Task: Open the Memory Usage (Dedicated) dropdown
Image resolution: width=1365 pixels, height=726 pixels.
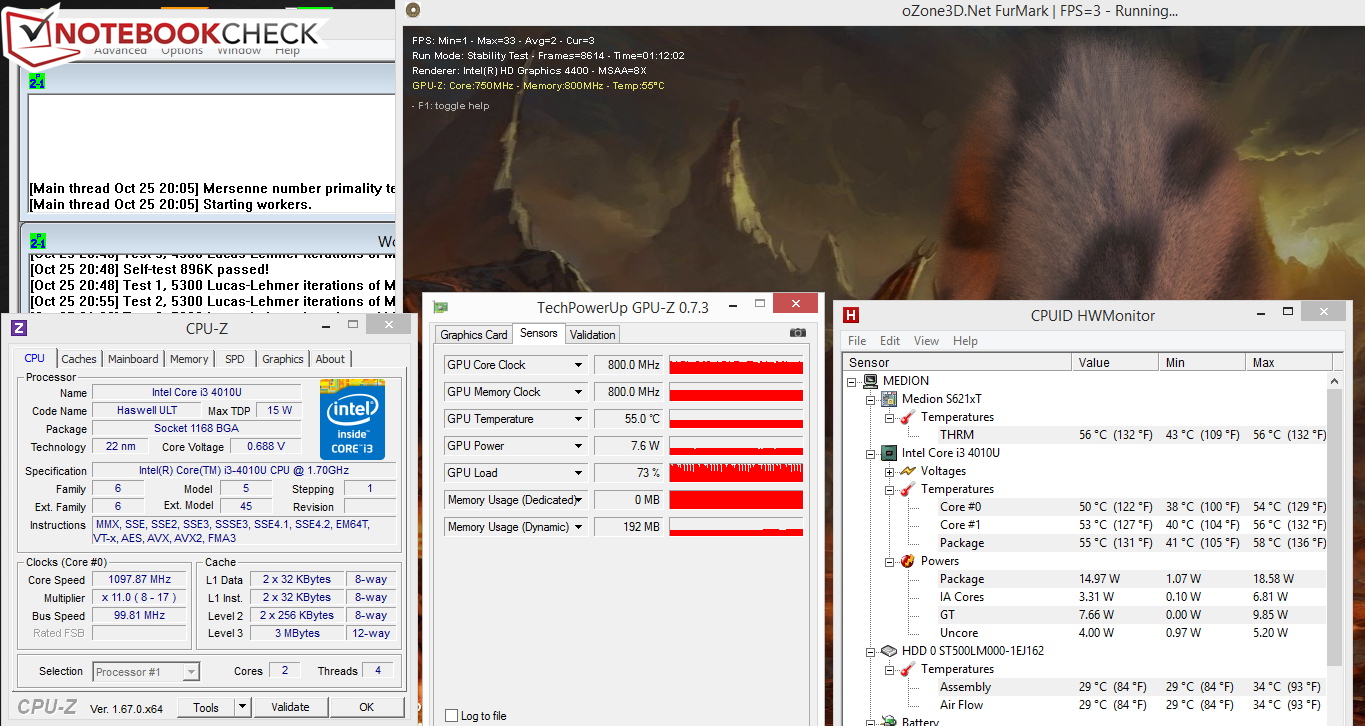Action: click(x=578, y=500)
